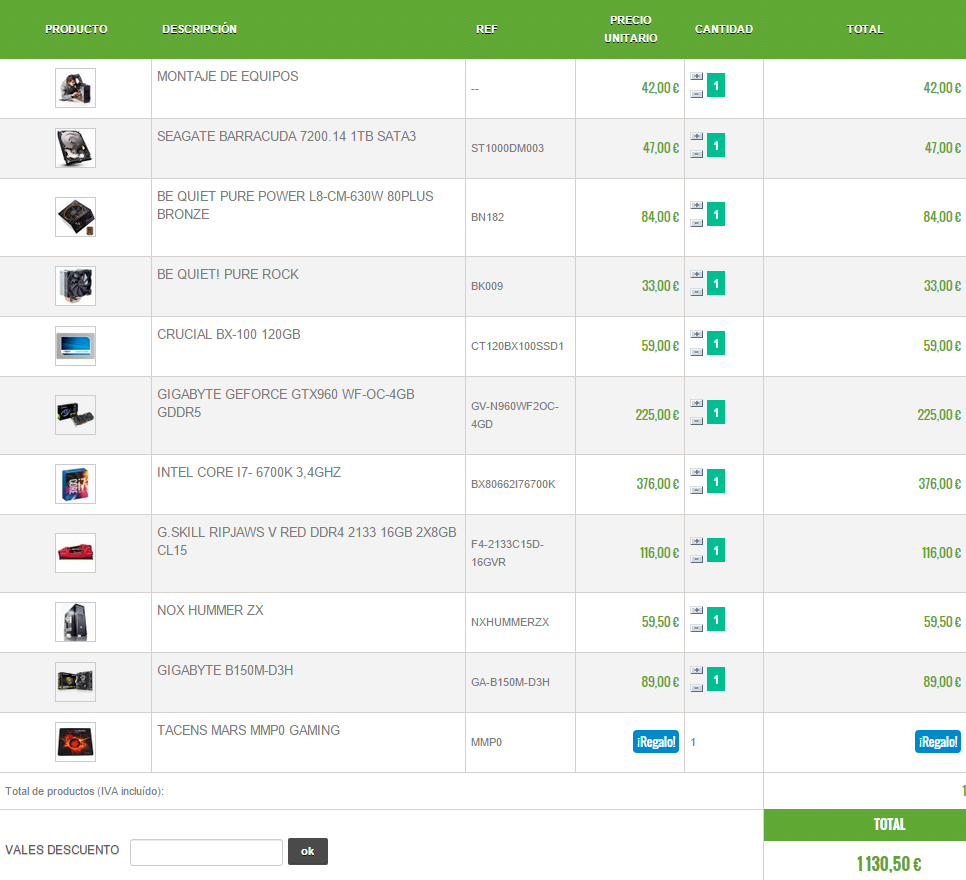Submit the discount voucher with ok button
Screen dimensions: 966x880
tap(307, 851)
